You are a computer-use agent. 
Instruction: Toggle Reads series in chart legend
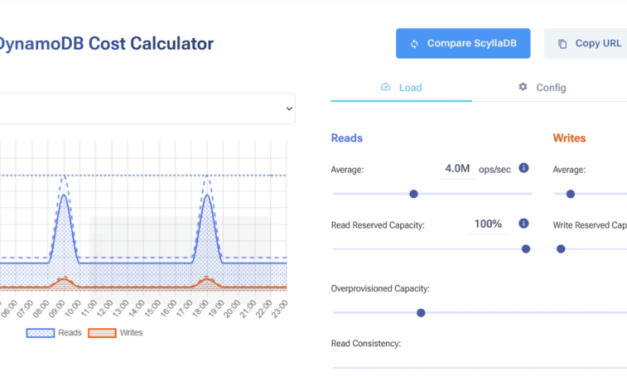click(54, 333)
